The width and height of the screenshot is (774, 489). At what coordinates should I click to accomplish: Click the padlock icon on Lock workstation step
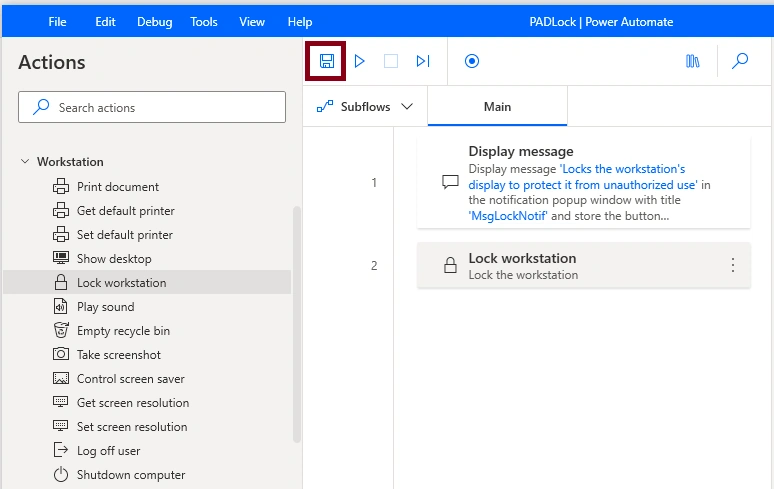[450, 265]
